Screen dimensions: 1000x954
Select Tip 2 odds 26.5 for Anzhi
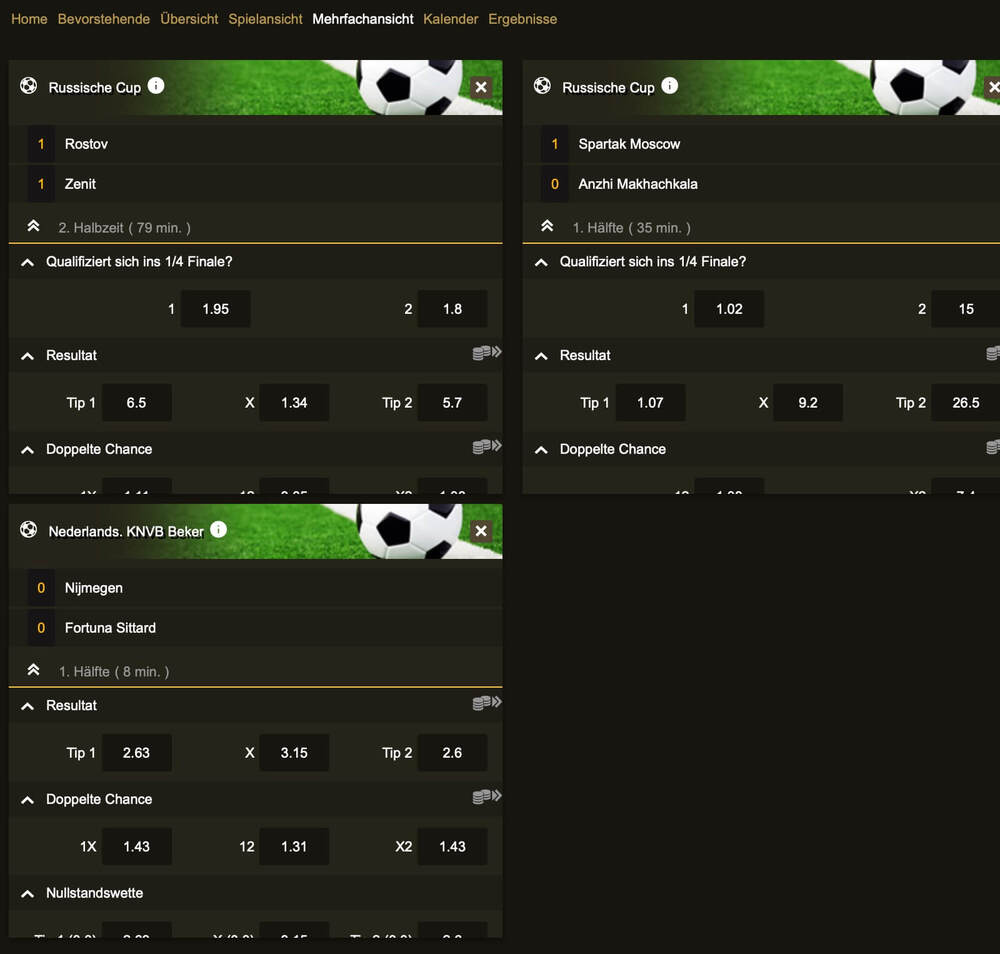click(x=966, y=402)
